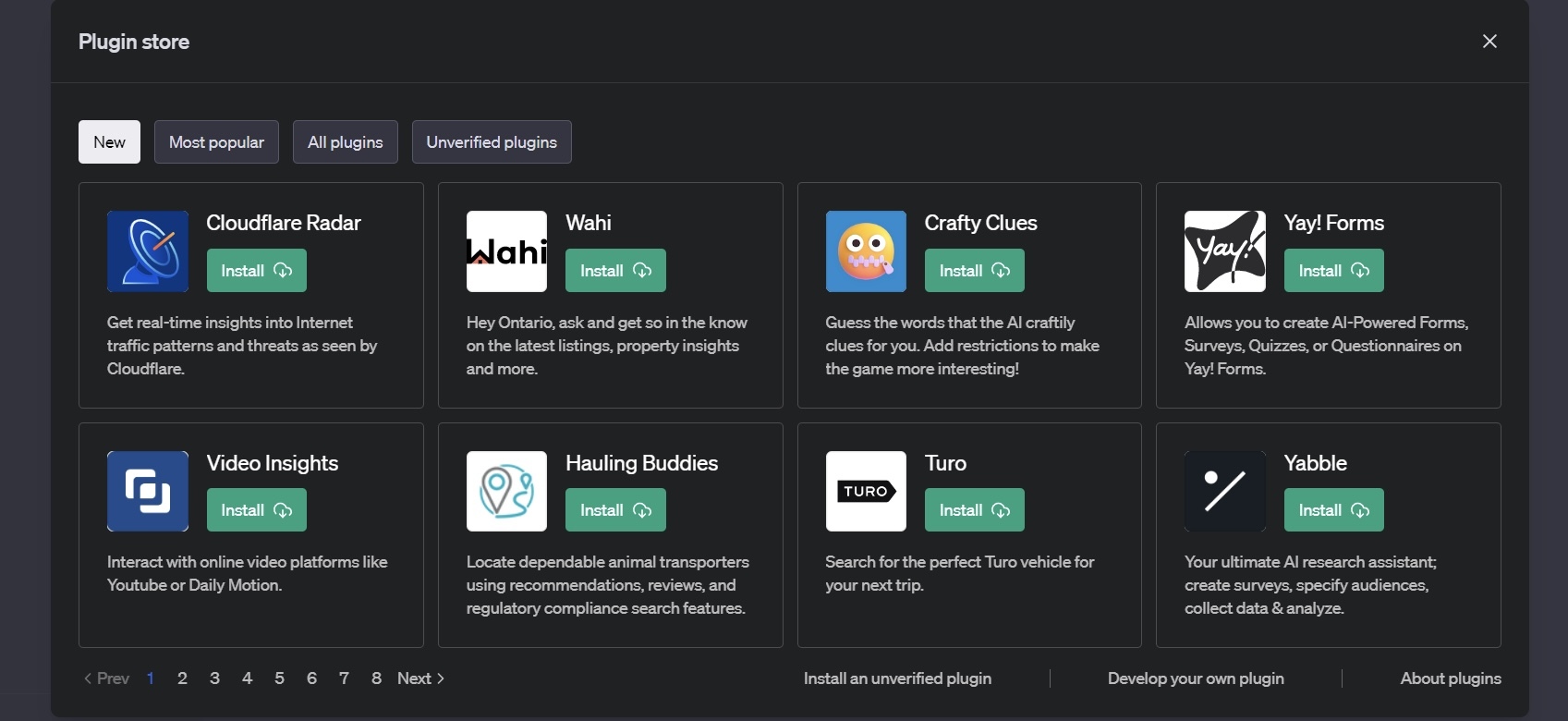The width and height of the screenshot is (1568, 721).
Task: Click the Yay! Forms plugin logo
Action: [x=1225, y=251]
